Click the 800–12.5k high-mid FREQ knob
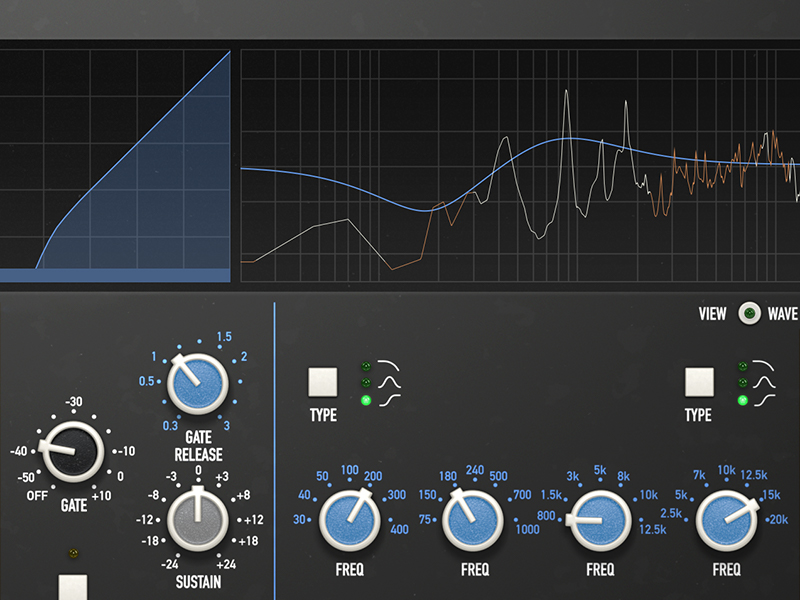 click(x=599, y=521)
